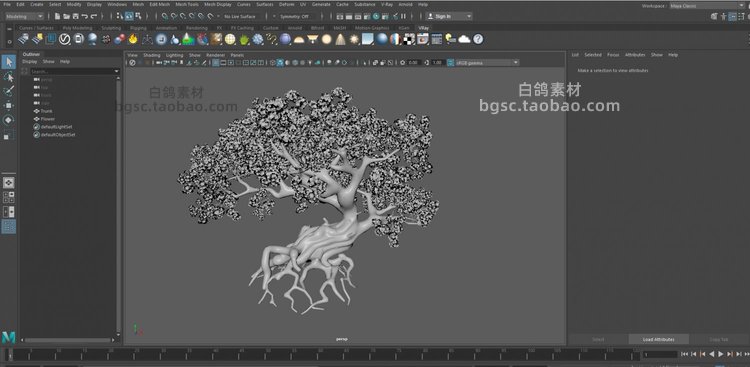
Task: Click the green plant shelf icon
Action: pyautogui.click(x=244, y=39)
